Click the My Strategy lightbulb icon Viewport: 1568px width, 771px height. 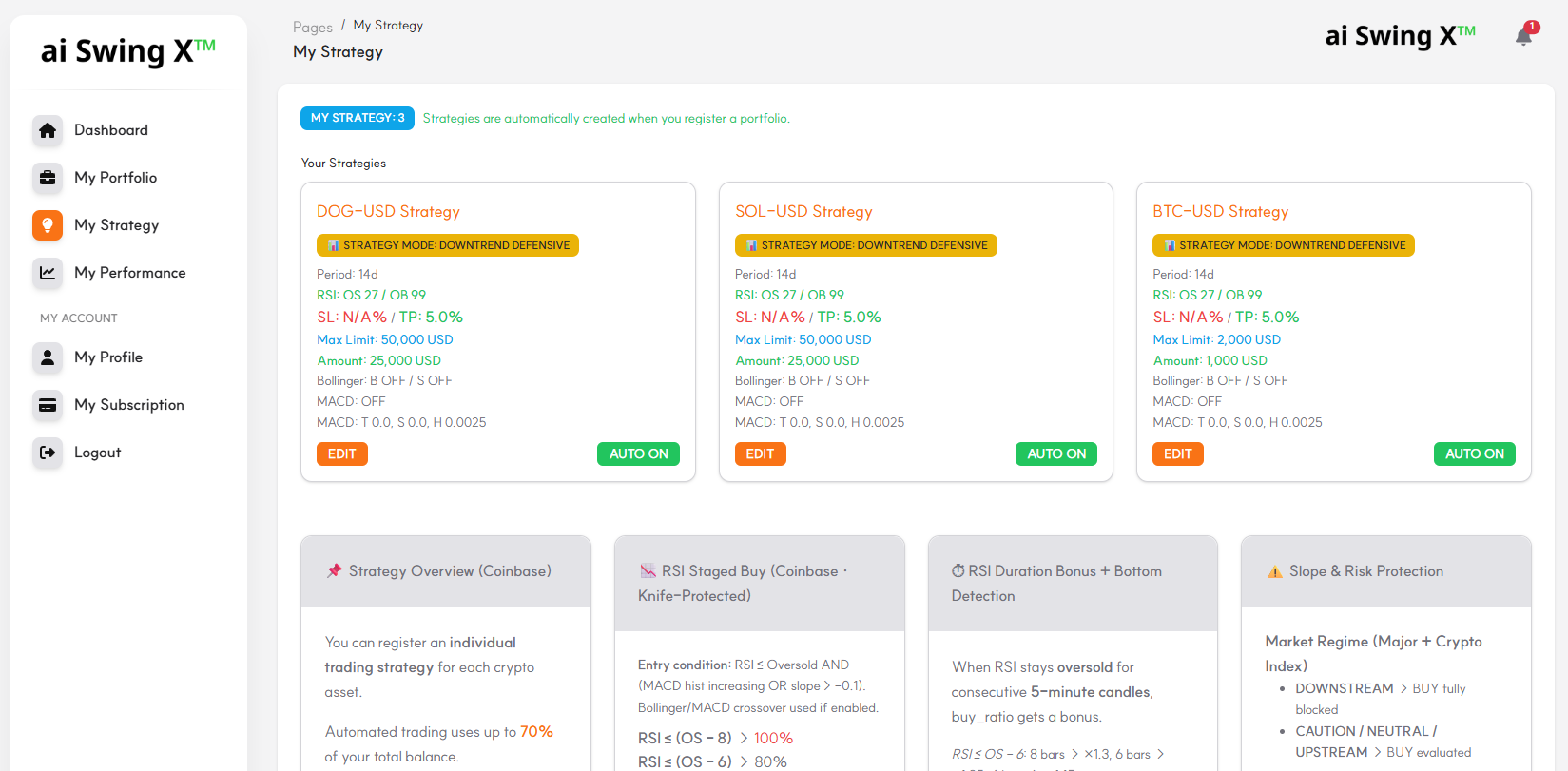[48, 225]
